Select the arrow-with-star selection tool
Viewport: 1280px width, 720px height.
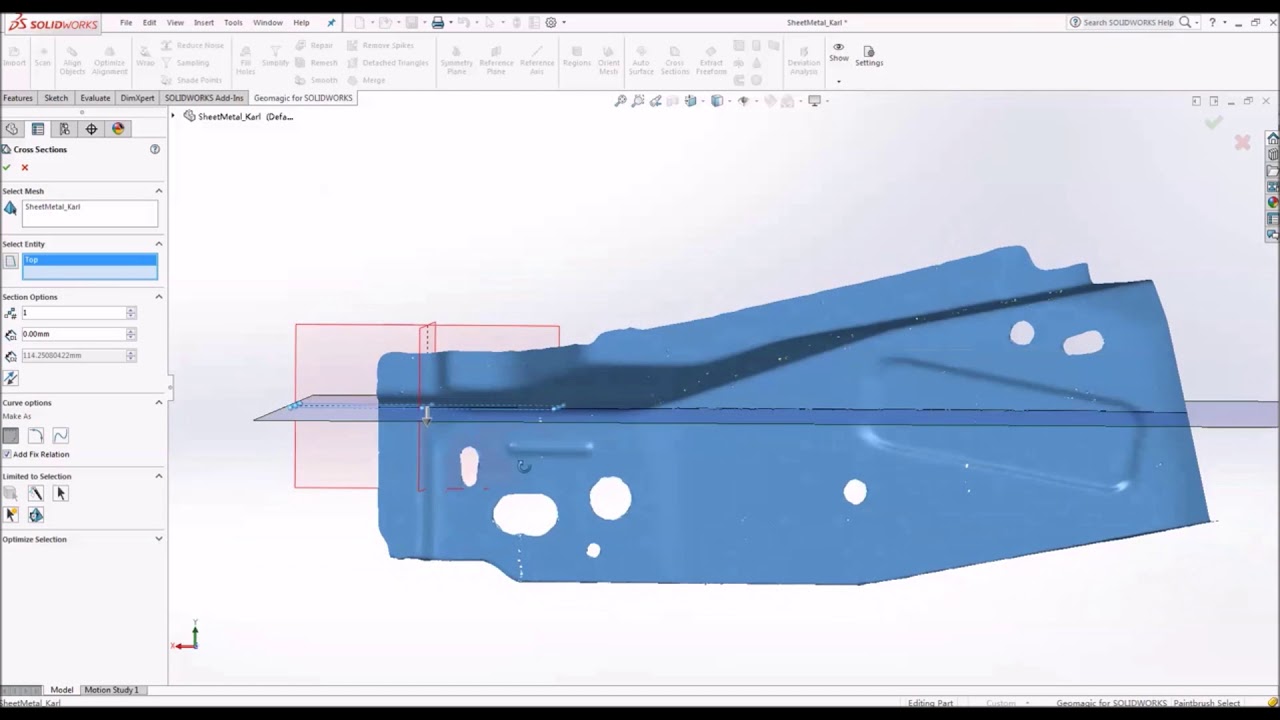click(11, 514)
